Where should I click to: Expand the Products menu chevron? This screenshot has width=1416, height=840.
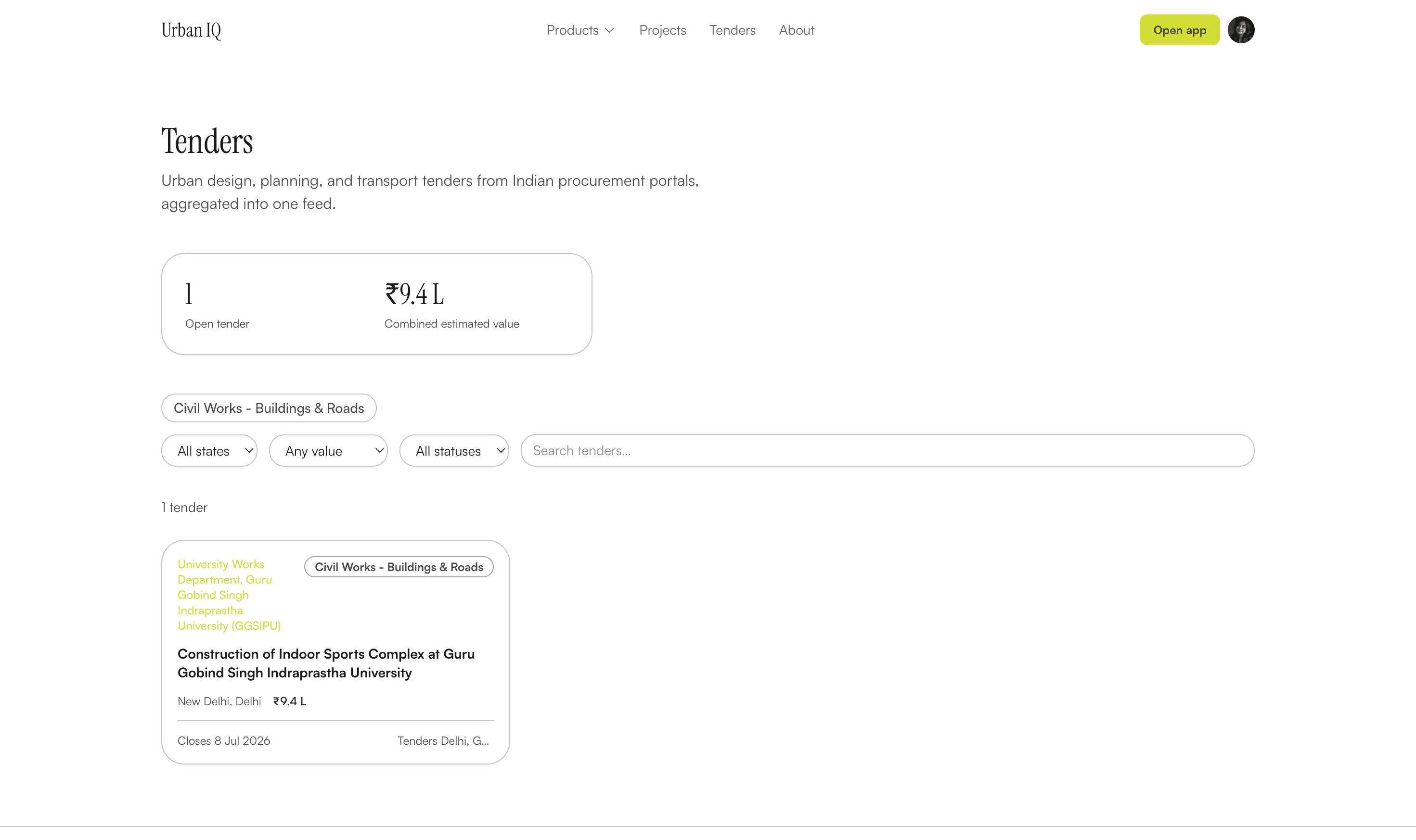tap(609, 31)
